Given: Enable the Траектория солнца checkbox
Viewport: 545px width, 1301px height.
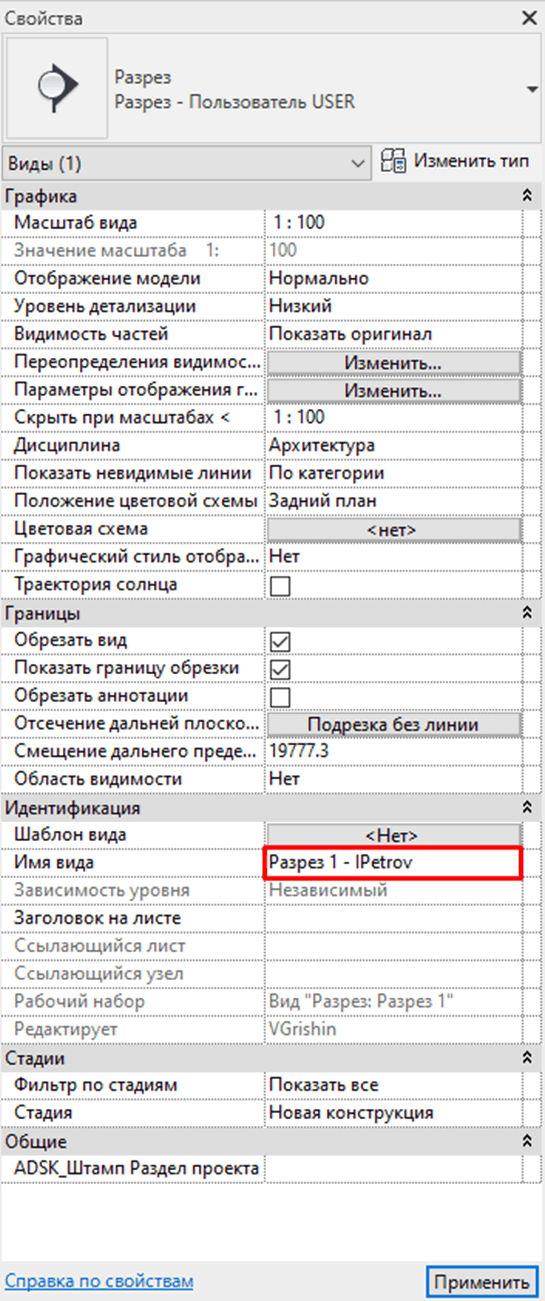Looking at the screenshot, I should 280,585.
